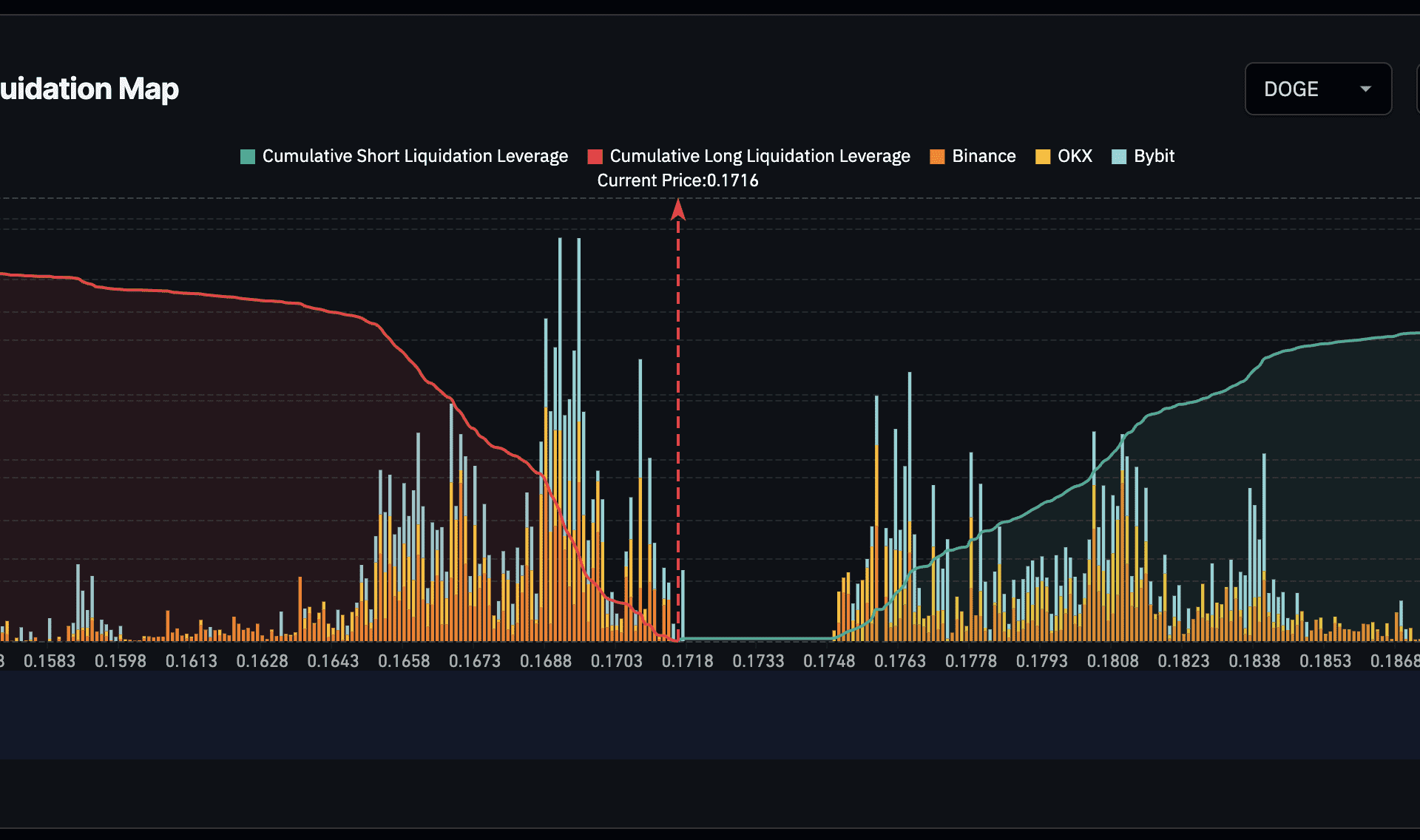The image size is (1420, 840).
Task: Click the dropdown arrow inside the DOGE selector
Action: (1365, 89)
